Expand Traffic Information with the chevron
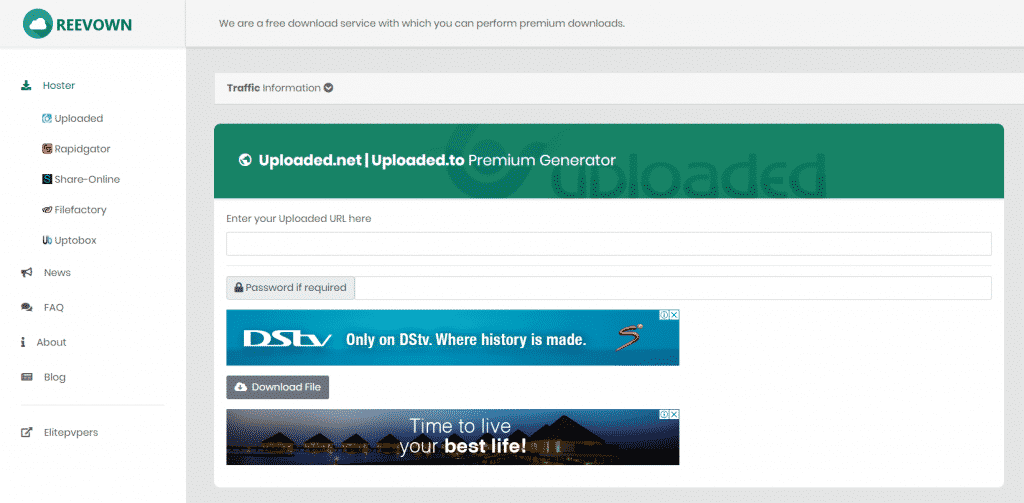The width and height of the screenshot is (1024, 503). tap(328, 88)
